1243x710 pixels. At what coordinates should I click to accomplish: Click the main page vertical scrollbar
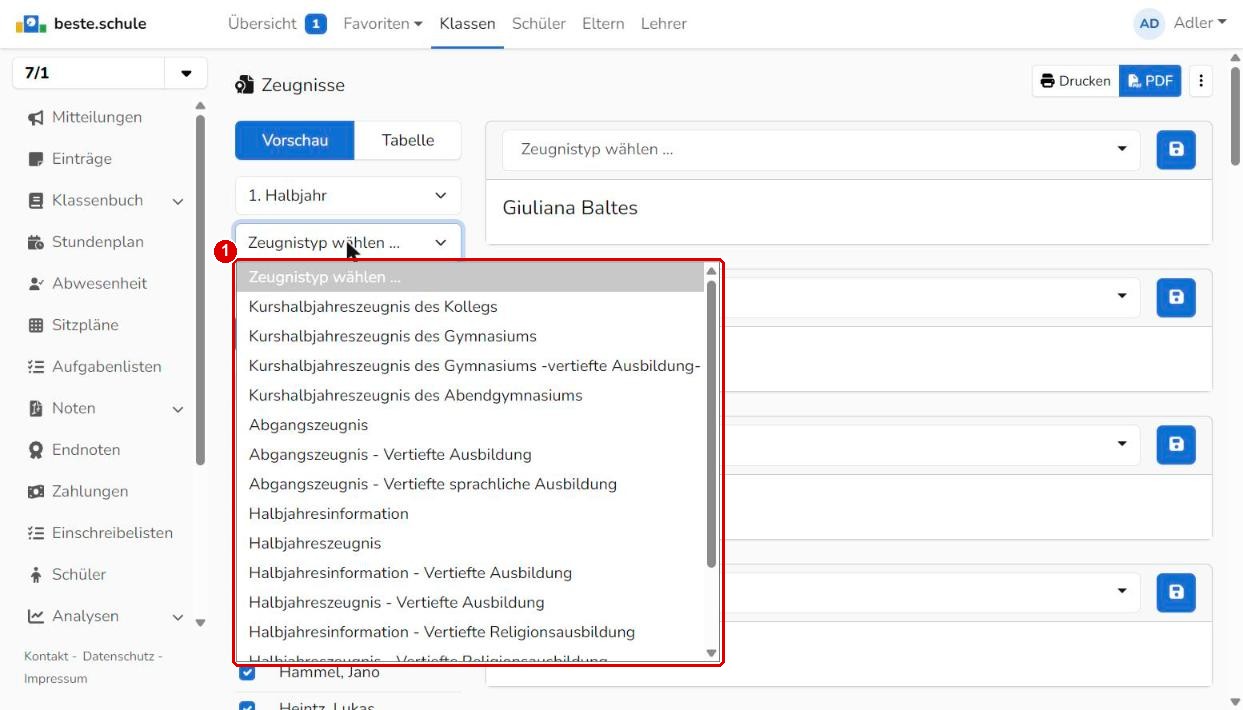pyautogui.click(x=1235, y=116)
